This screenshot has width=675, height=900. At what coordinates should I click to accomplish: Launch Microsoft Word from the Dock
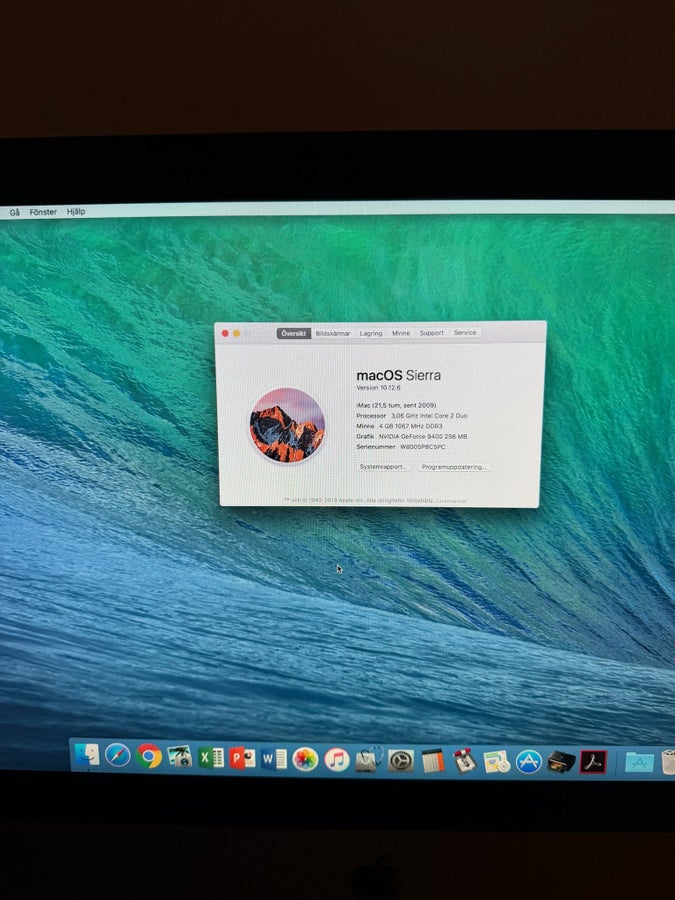point(274,759)
